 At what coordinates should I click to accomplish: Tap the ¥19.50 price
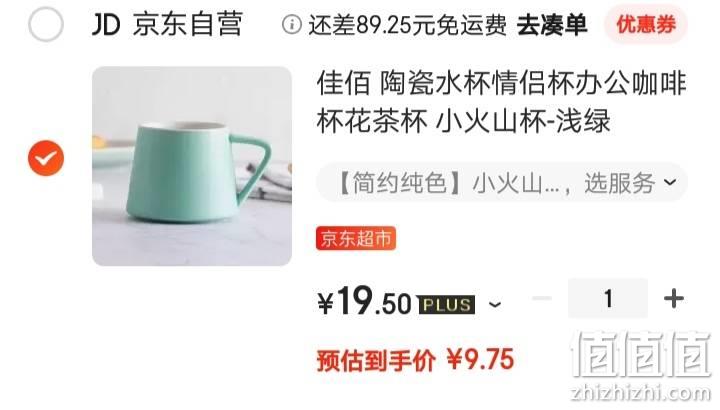coord(364,301)
